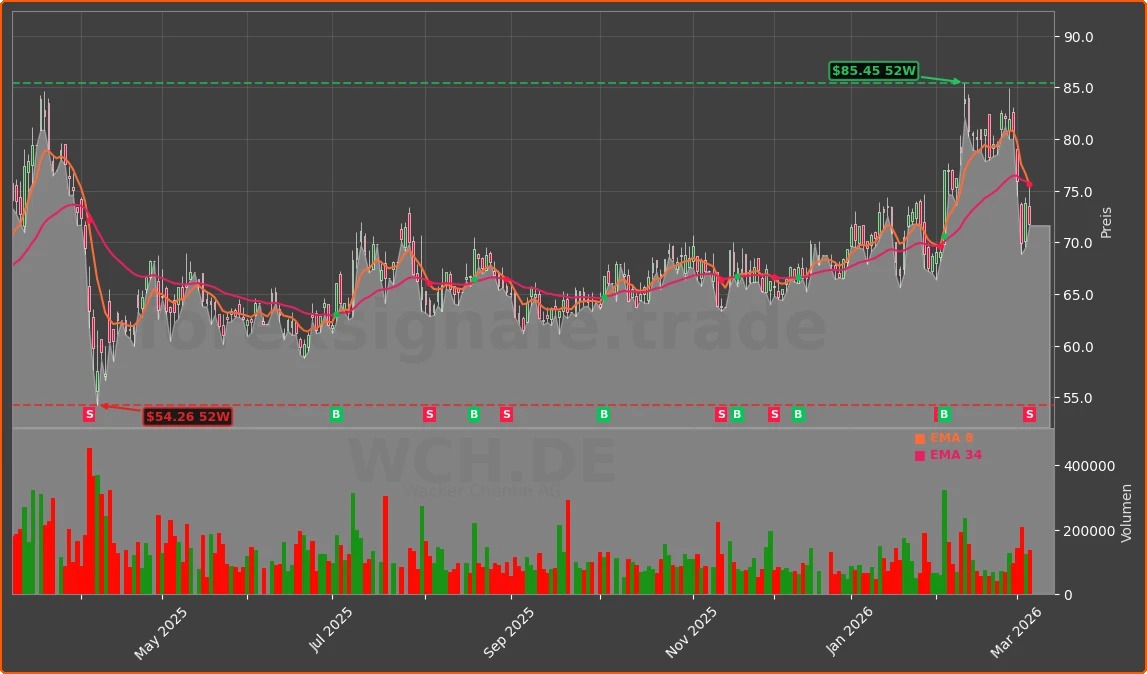The height and width of the screenshot is (674, 1147).
Task: Click the $54.26 52W low price label
Action: click(x=188, y=416)
